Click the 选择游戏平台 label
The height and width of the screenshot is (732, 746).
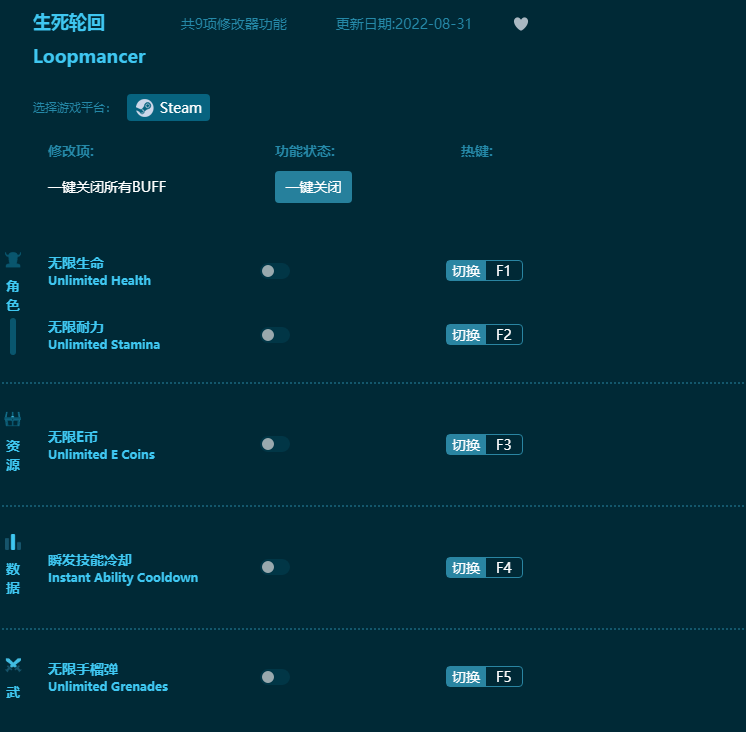tap(71, 108)
